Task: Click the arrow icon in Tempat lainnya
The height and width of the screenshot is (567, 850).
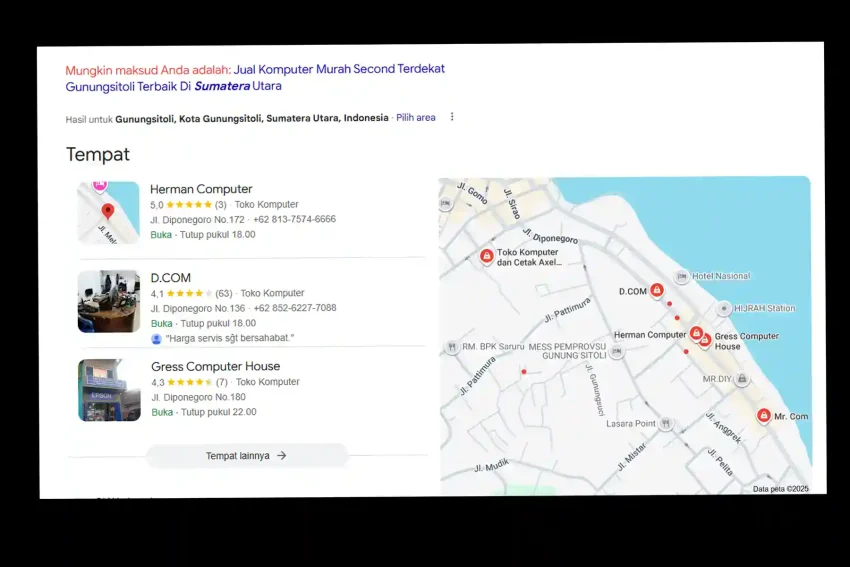Action: tap(281, 455)
